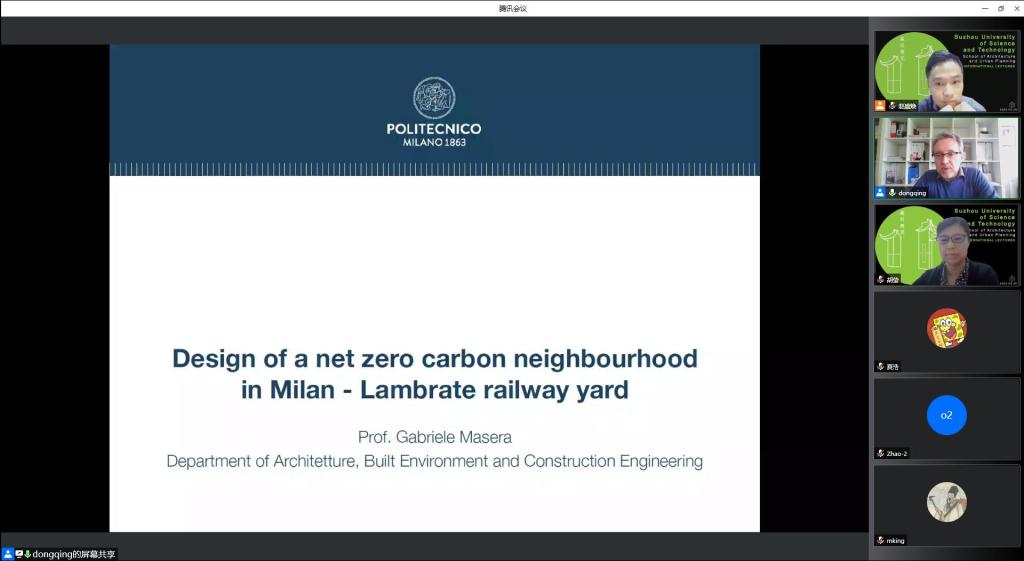Click the 'Department of Architetture' line

tap(435, 461)
